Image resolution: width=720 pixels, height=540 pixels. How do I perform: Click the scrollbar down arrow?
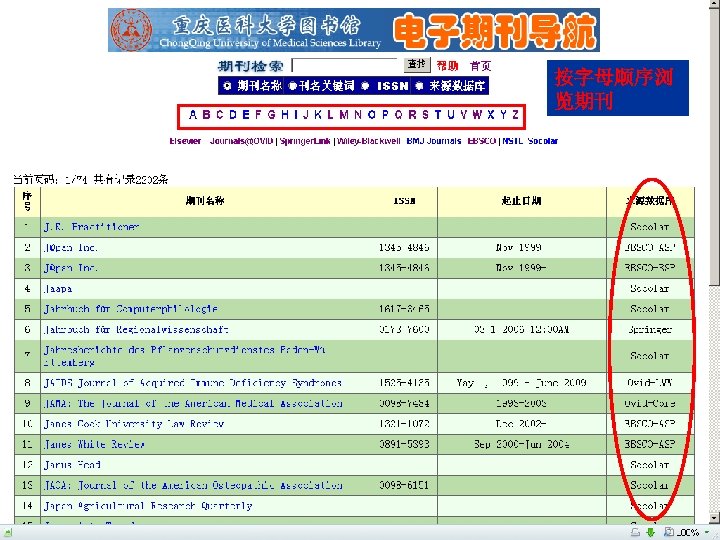[x=714, y=518]
